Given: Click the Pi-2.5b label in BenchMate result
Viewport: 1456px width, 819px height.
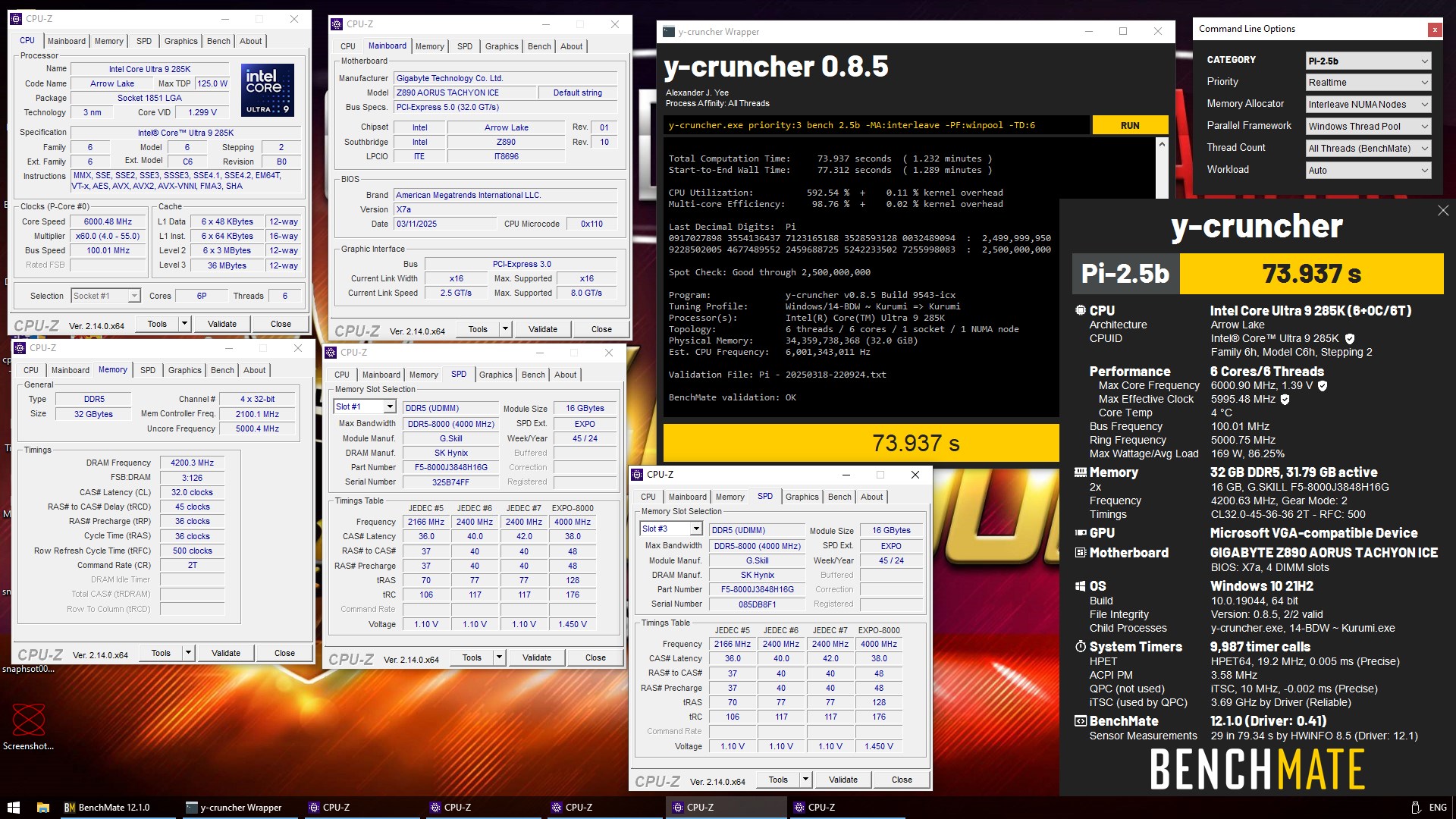Looking at the screenshot, I should (x=1125, y=274).
